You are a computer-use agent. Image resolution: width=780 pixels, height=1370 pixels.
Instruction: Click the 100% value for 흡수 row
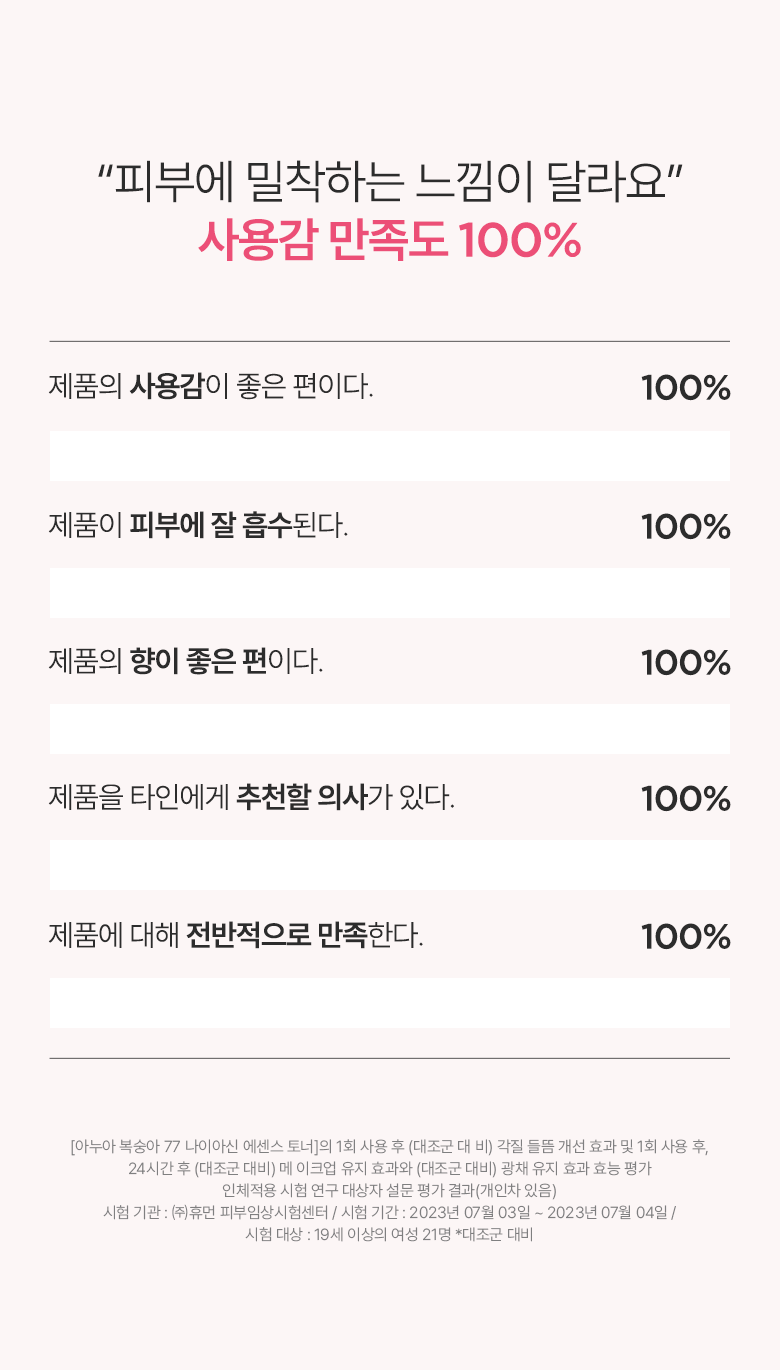[685, 526]
